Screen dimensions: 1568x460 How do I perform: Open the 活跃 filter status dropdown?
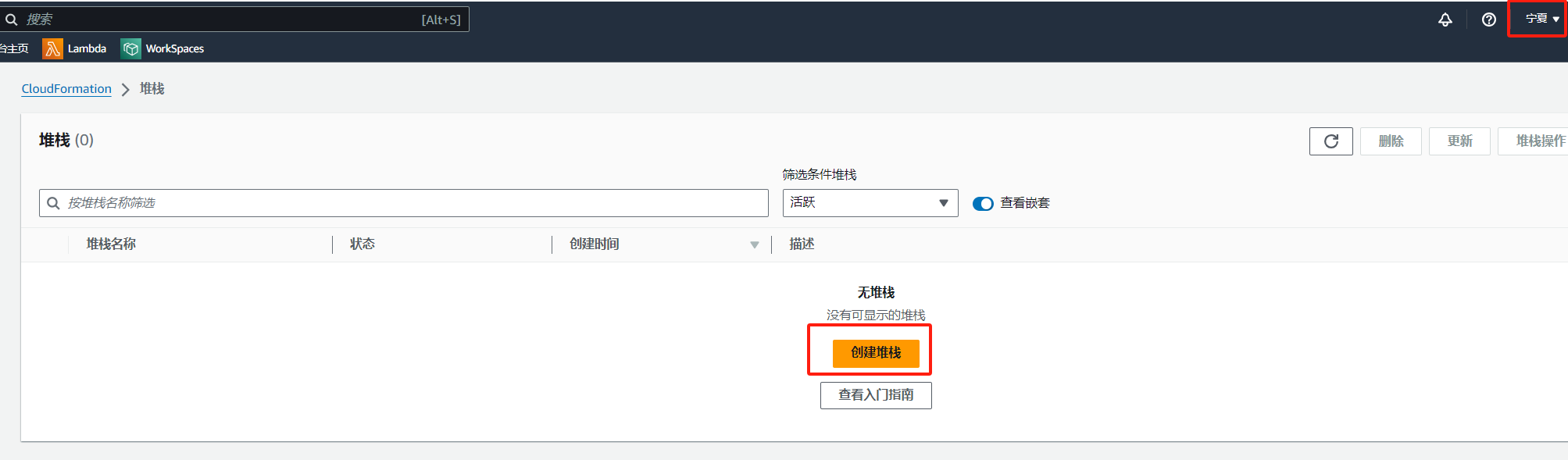870,203
